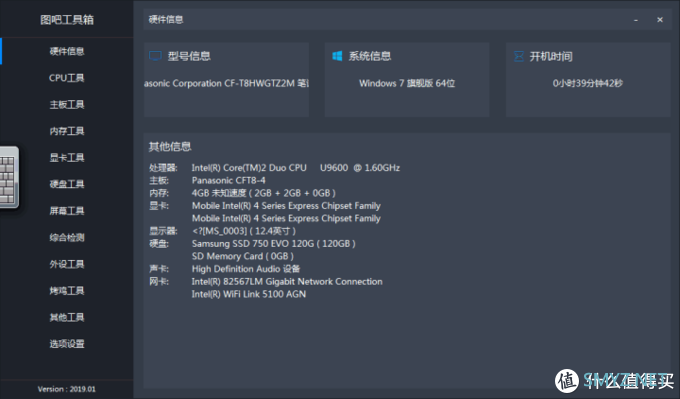Click the monitor icon beside 型号信息
The width and height of the screenshot is (680, 399).
(155, 56)
